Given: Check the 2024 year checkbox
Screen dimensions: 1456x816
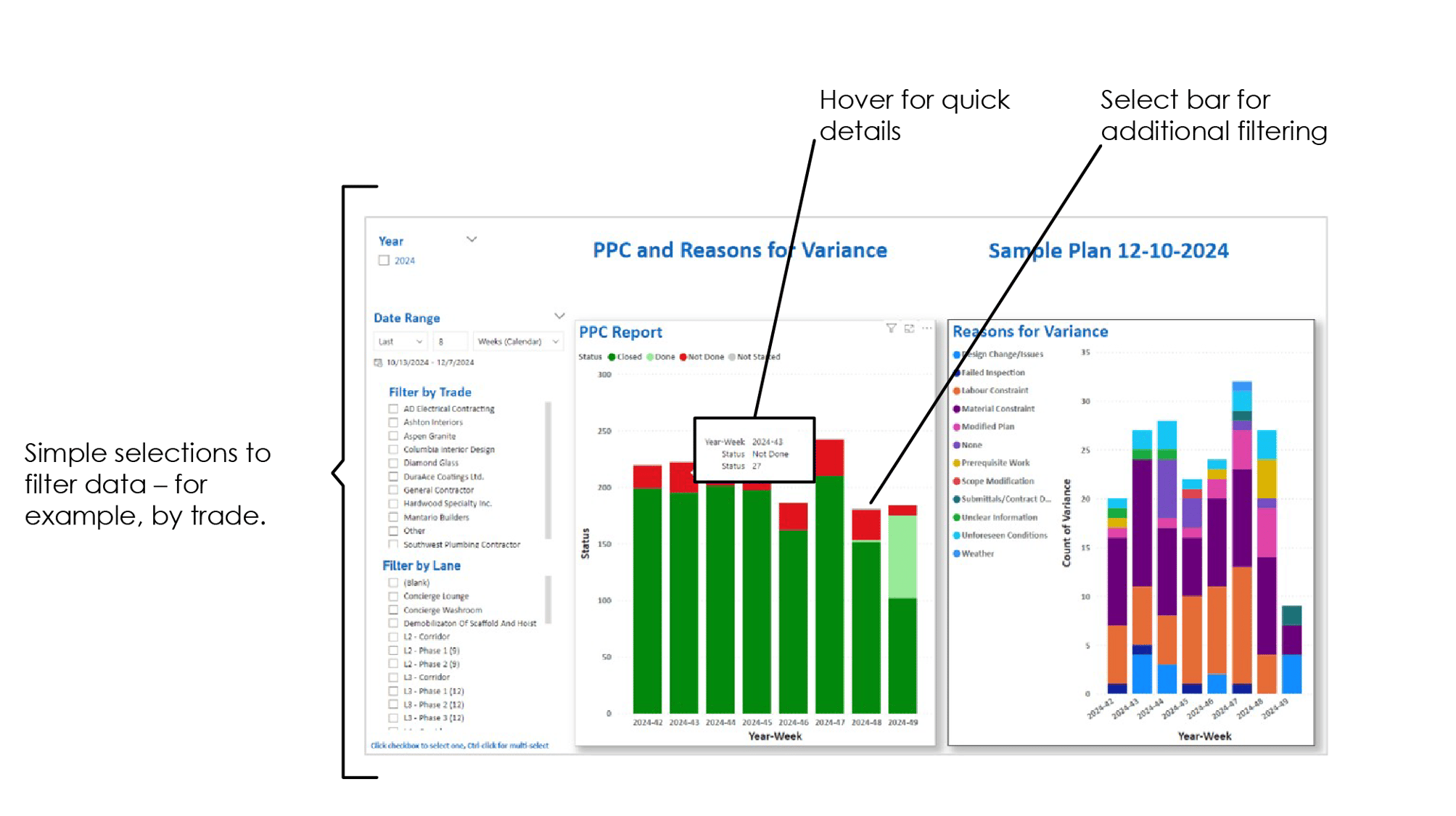Looking at the screenshot, I should tap(384, 260).
